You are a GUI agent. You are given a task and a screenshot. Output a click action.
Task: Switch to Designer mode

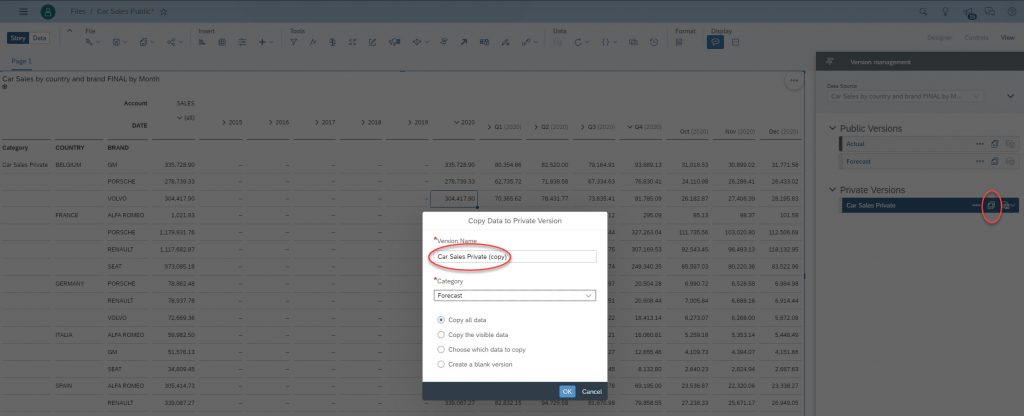click(x=939, y=38)
